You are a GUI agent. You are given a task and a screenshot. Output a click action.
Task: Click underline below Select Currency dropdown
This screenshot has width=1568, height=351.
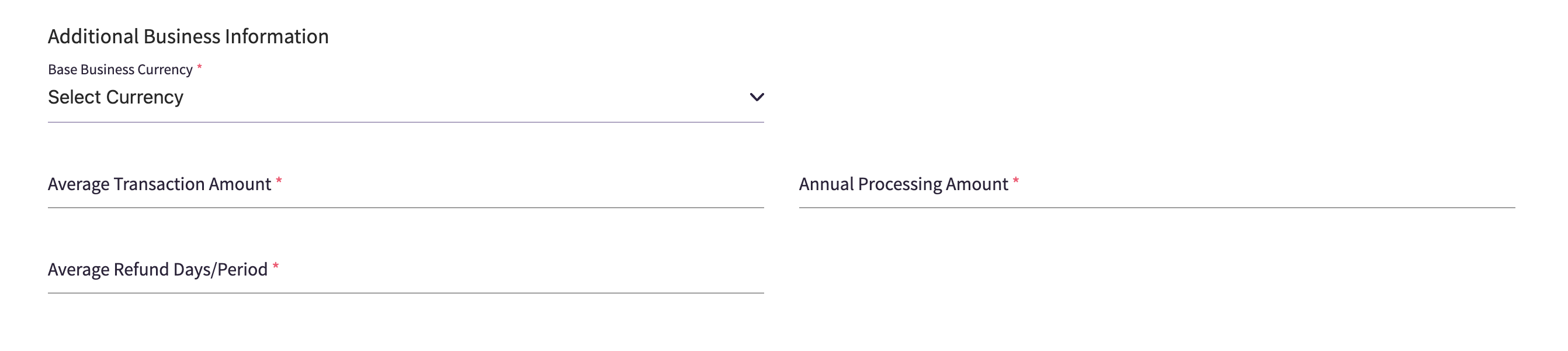point(405,122)
